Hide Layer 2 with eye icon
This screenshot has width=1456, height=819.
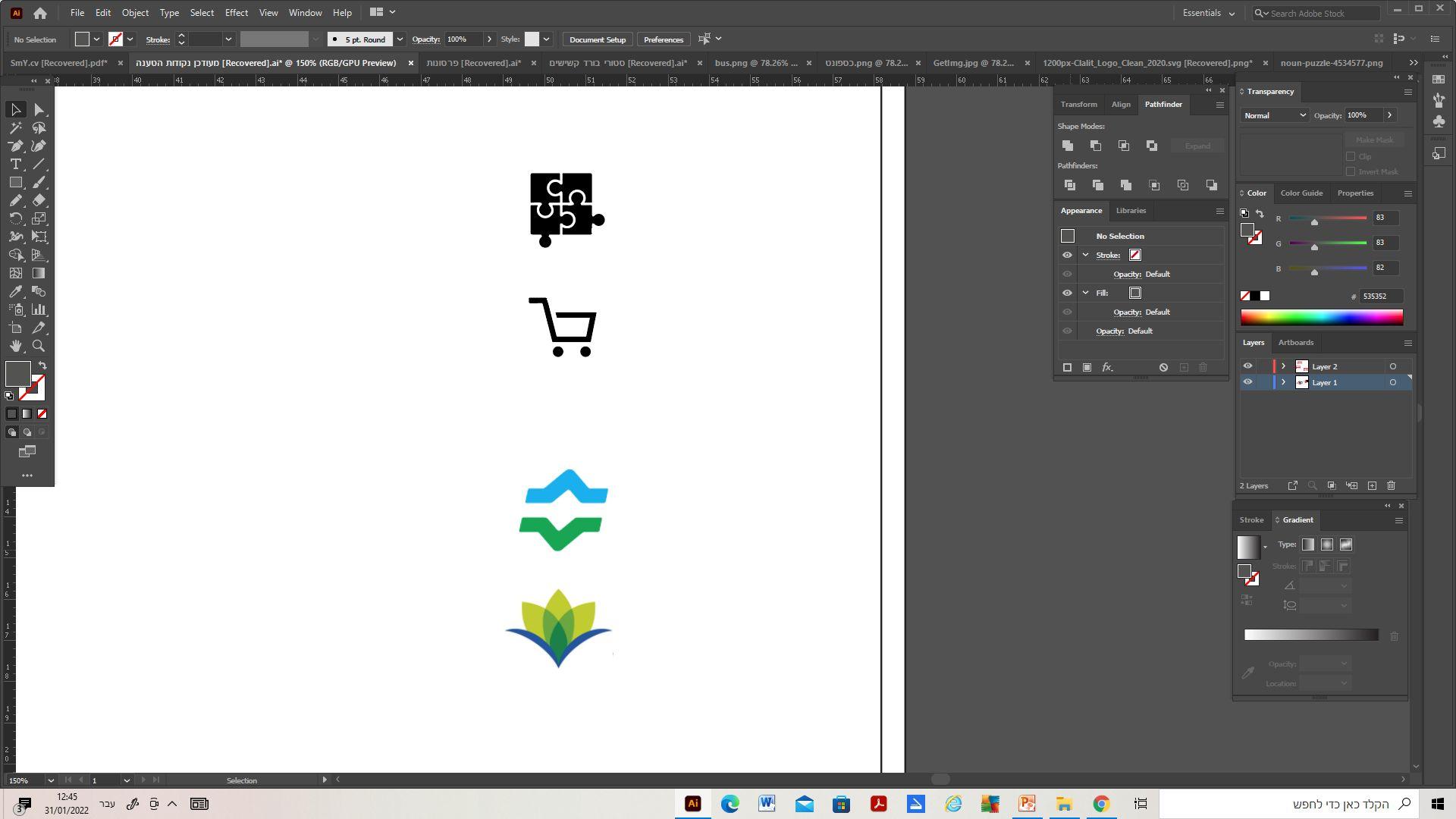[1247, 367]
